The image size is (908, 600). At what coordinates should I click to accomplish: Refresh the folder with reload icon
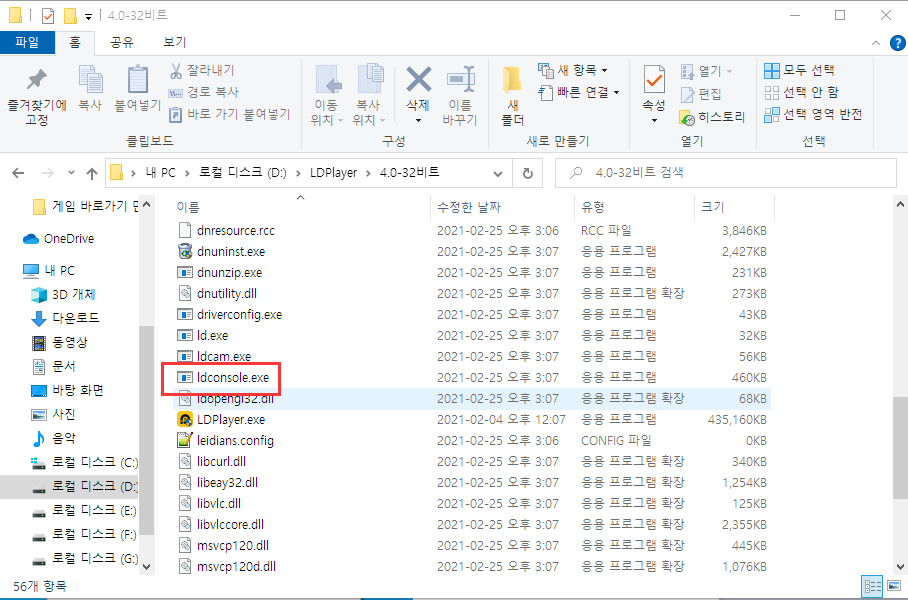coord(528,173)
